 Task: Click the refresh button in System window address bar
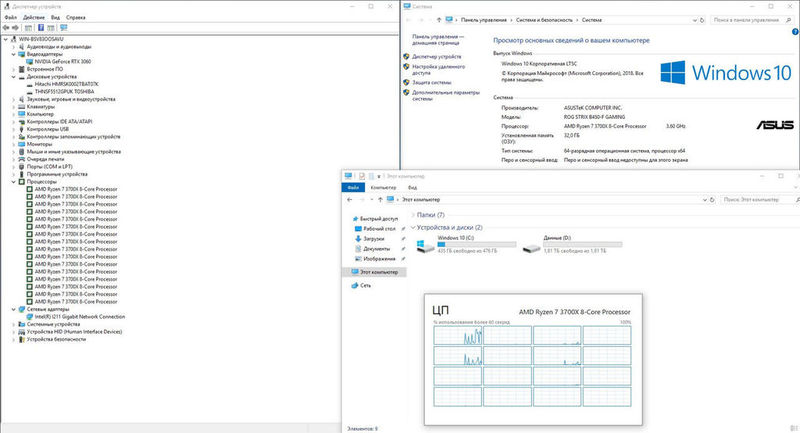point(702,20)
